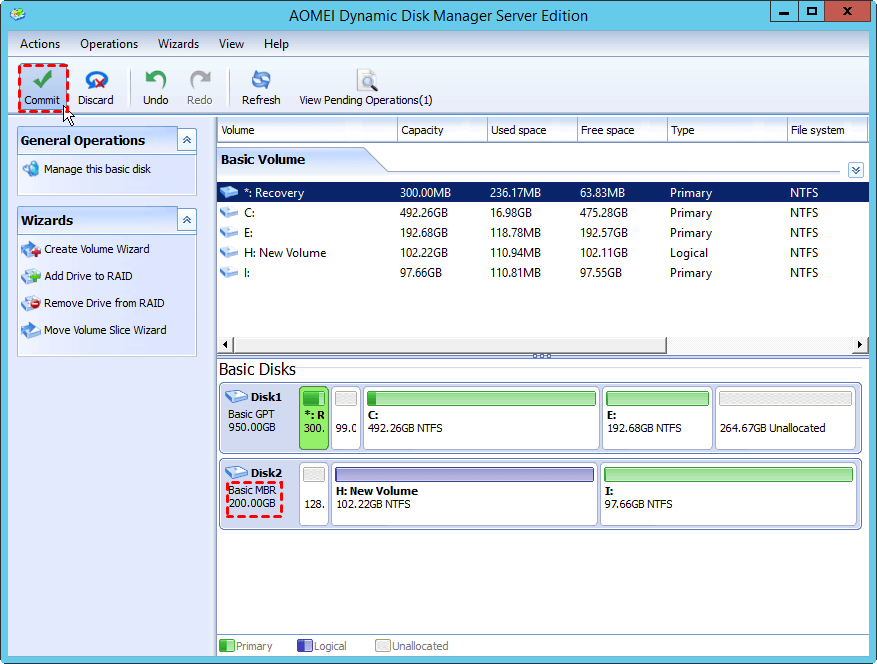Select Disk2 header in Basic Disks
The height and width of the screenshot is (664, 877).
[x=259, y=493]
